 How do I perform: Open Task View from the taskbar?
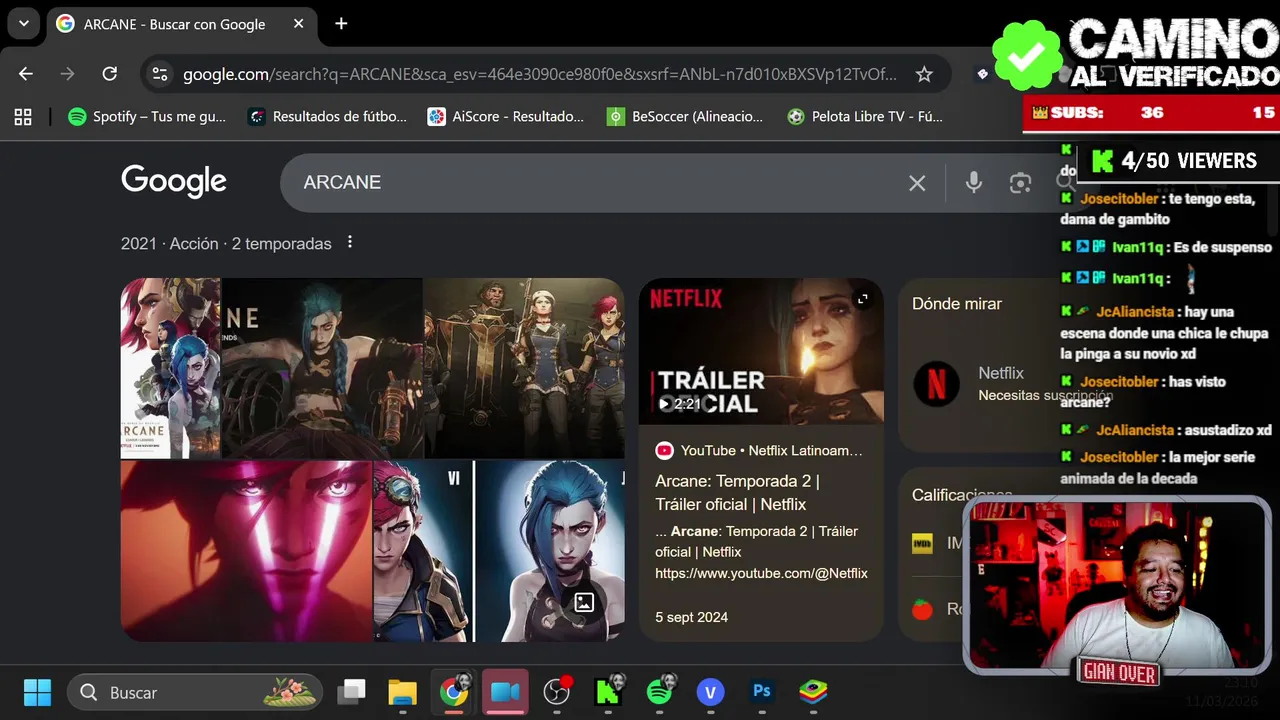pos(351,692)
